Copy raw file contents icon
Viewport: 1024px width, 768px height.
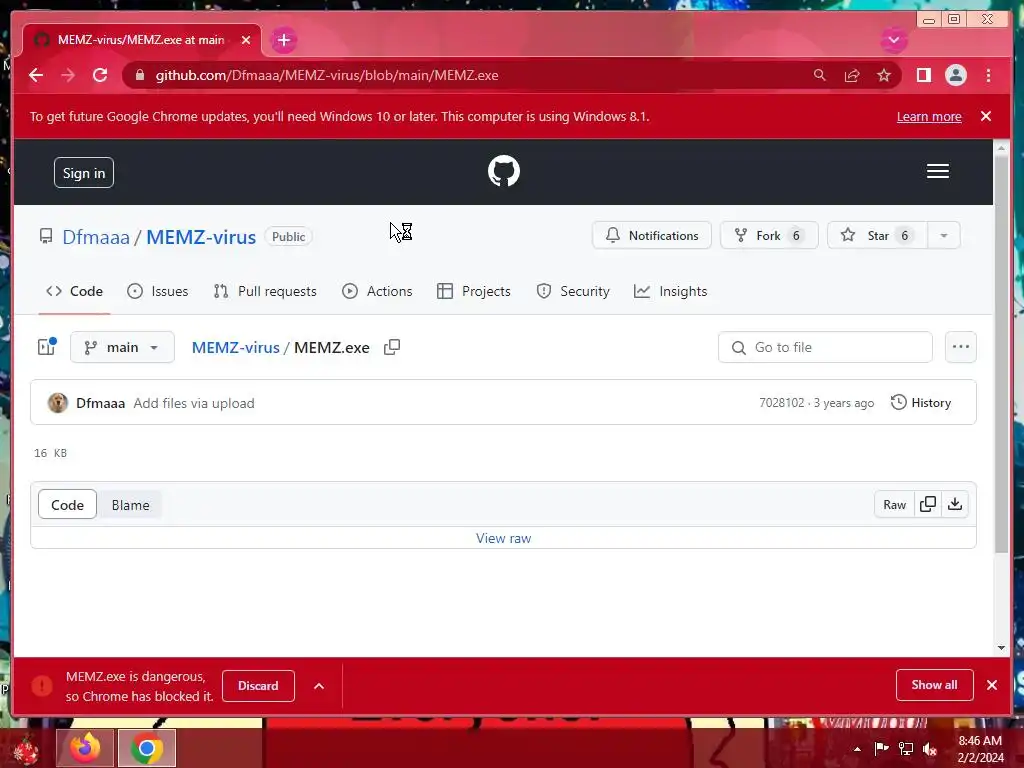click(928, 505)
